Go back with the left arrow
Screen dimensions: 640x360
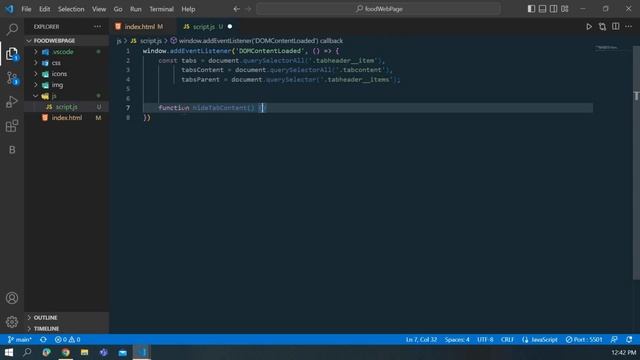click(236, 9)
